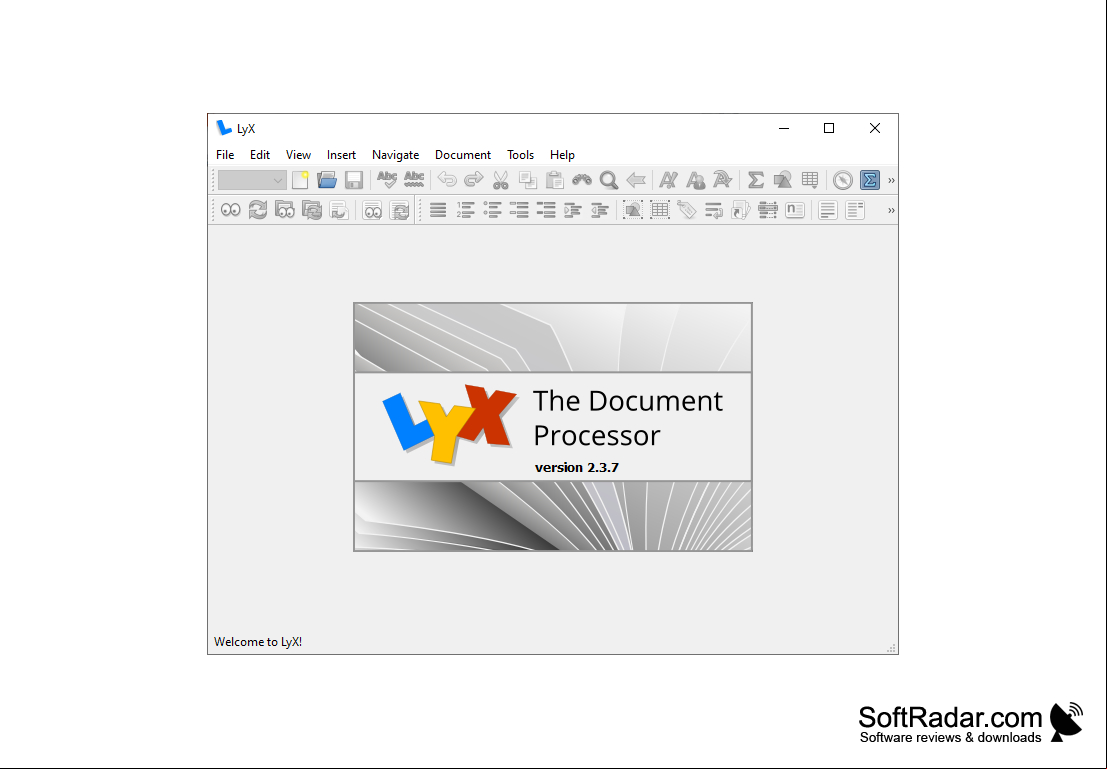Image resolution: width=1107 pixels, height=769 pixels.
Task: Toggle the math toolbar (blue Sigma button)
Action: click(x=870, y=180)
